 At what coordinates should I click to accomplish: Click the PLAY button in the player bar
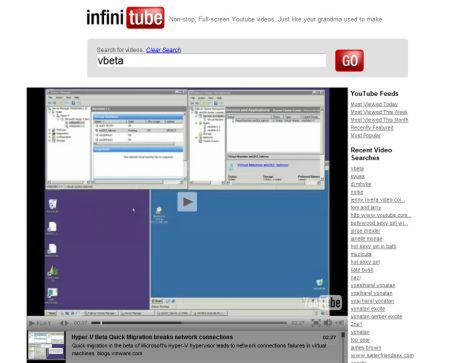[40, 323]
